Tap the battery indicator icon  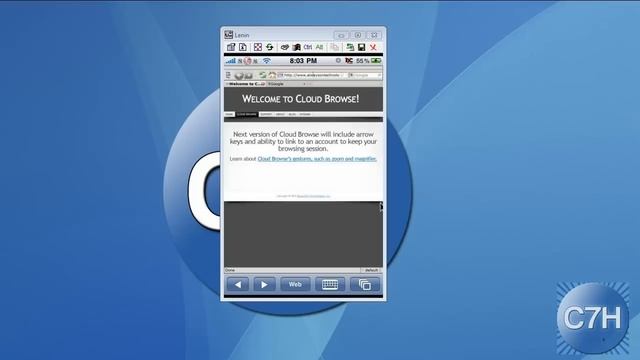[376, 61]
